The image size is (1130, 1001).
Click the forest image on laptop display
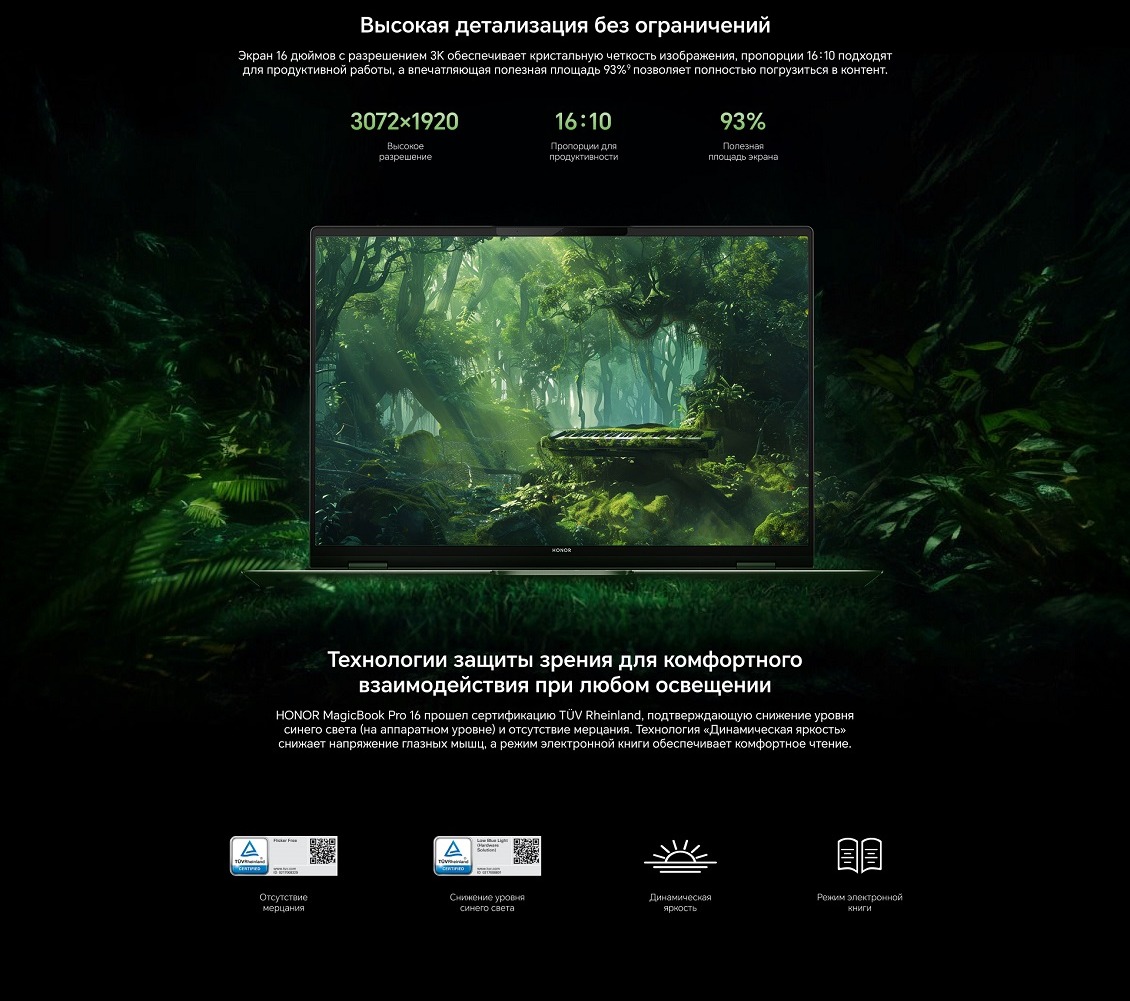point(562,390)
